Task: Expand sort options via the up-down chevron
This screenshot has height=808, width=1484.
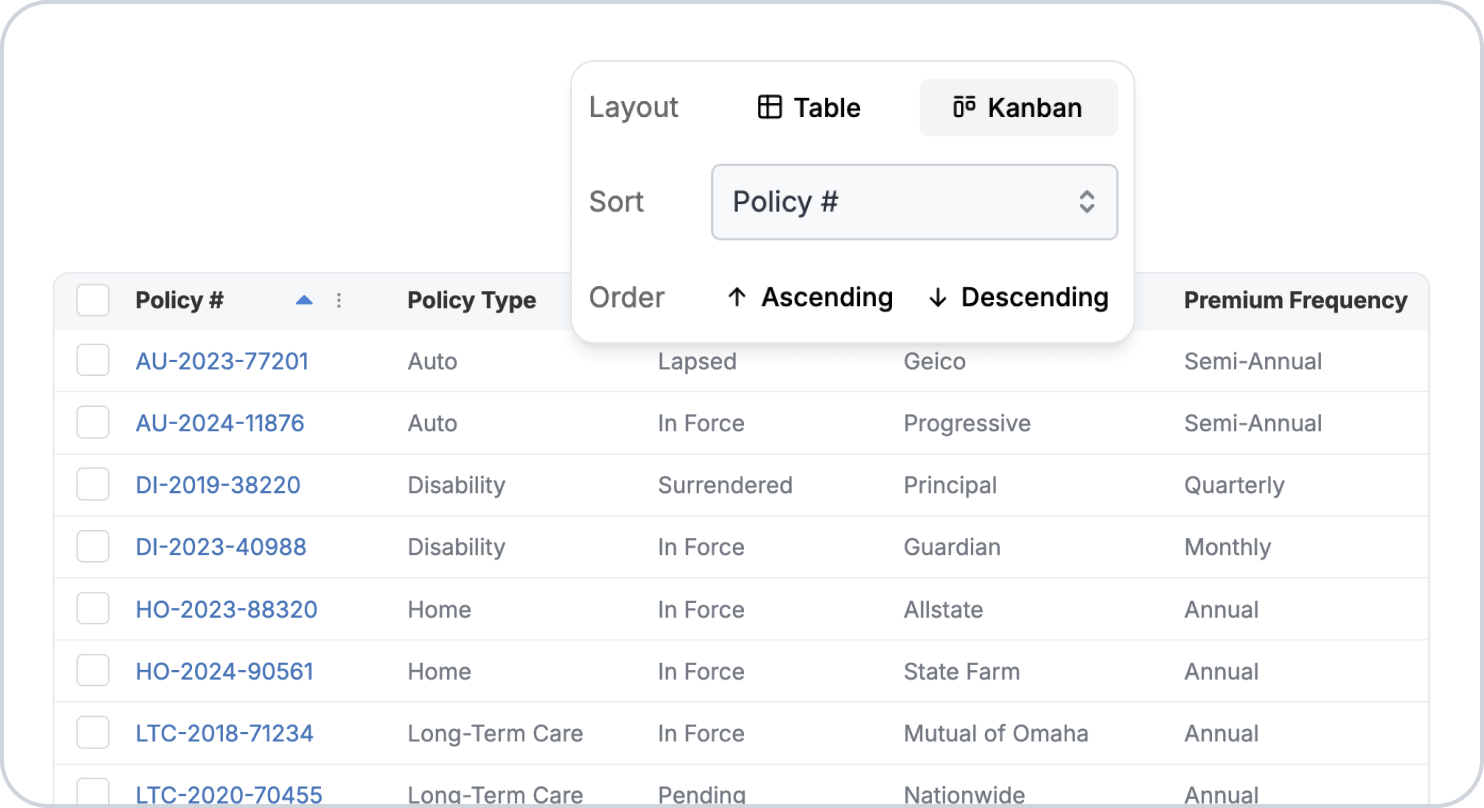Action: 1087,202
